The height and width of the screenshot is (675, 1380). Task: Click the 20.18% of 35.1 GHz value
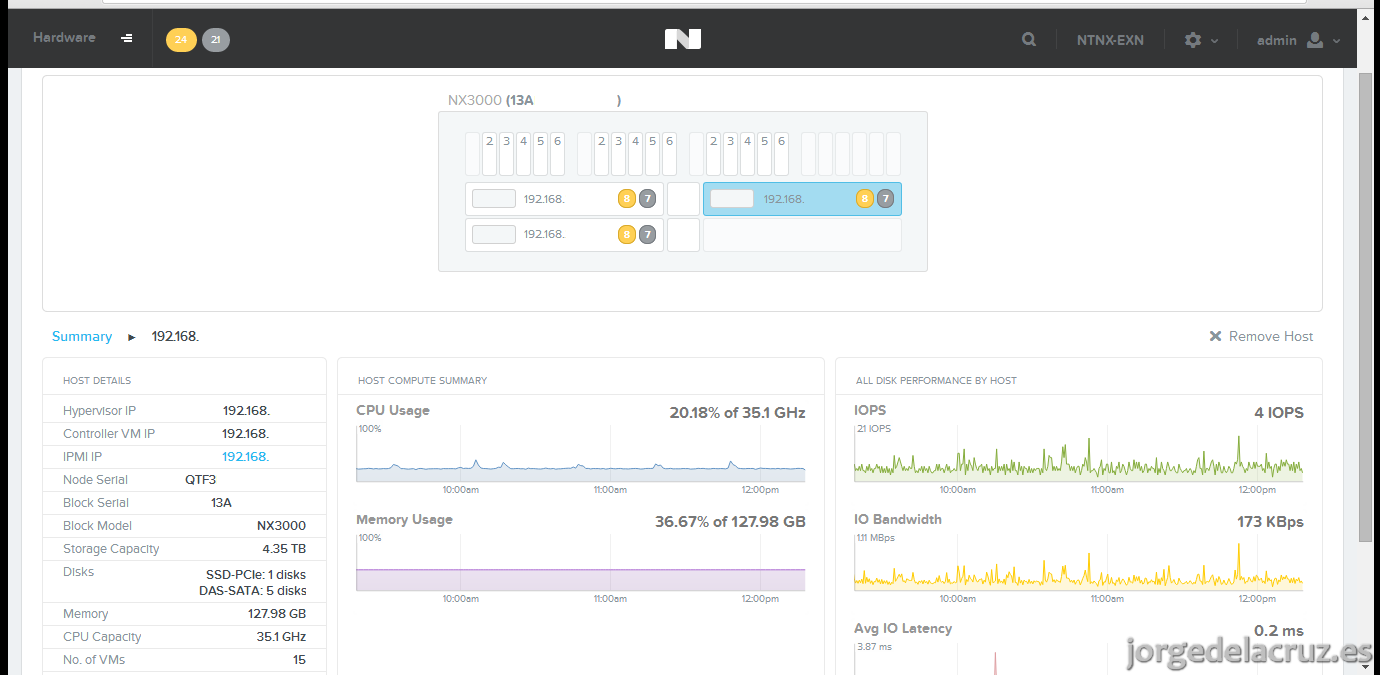click(737, 412)
